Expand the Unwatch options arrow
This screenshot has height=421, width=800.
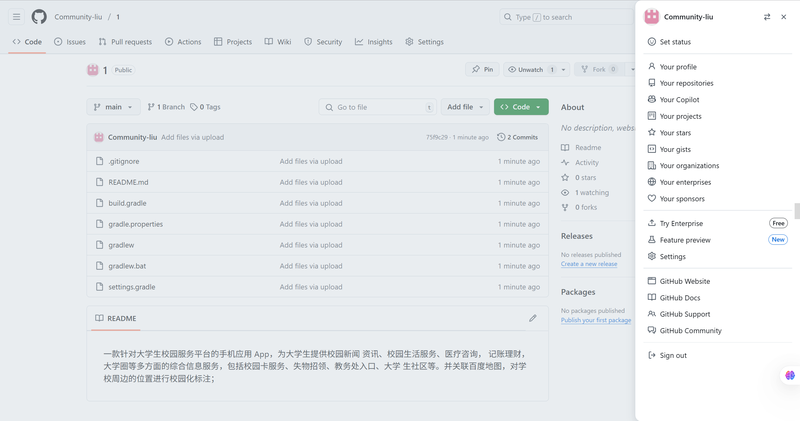point(563,70)
